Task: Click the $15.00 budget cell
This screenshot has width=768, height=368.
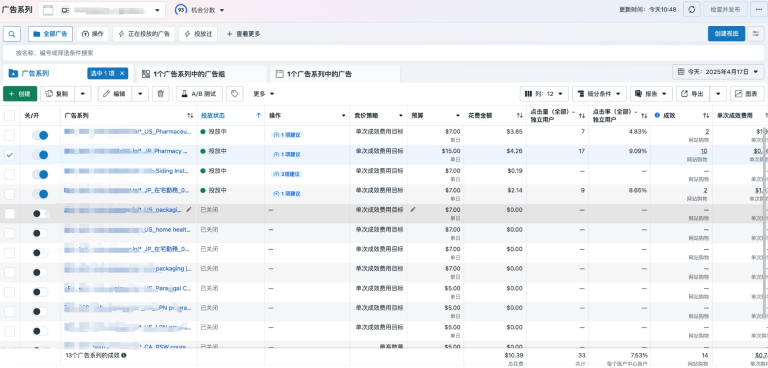Action: (434, 154)
